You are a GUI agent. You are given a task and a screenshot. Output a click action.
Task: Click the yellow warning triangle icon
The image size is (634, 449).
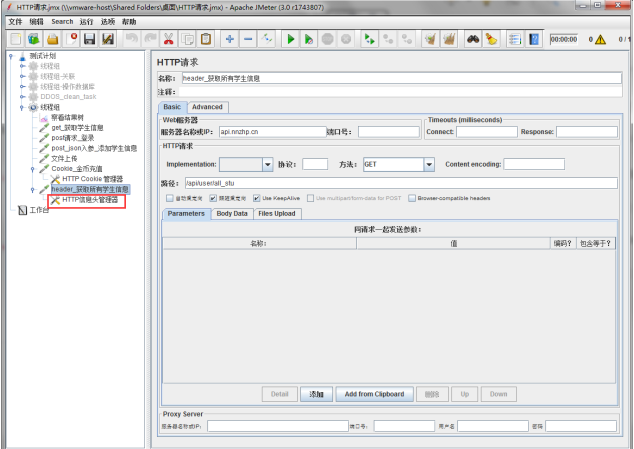click(599, 40)
